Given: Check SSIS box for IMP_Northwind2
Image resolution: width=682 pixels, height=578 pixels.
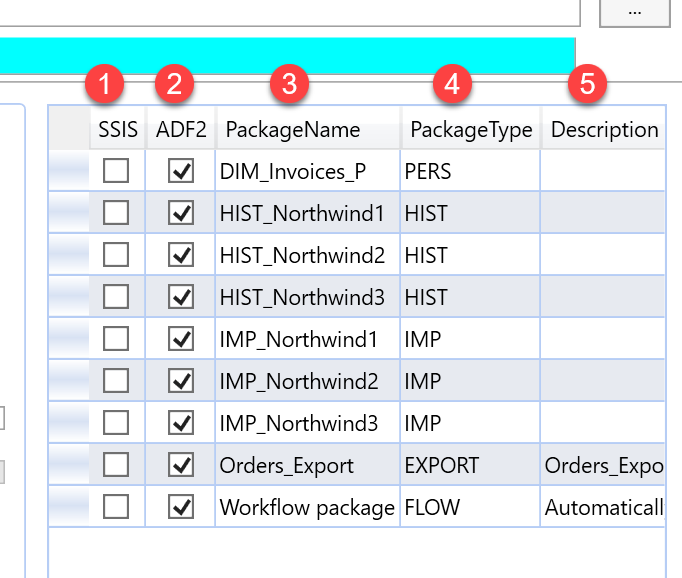Looking at the screenshot, I should pos(116,381).
